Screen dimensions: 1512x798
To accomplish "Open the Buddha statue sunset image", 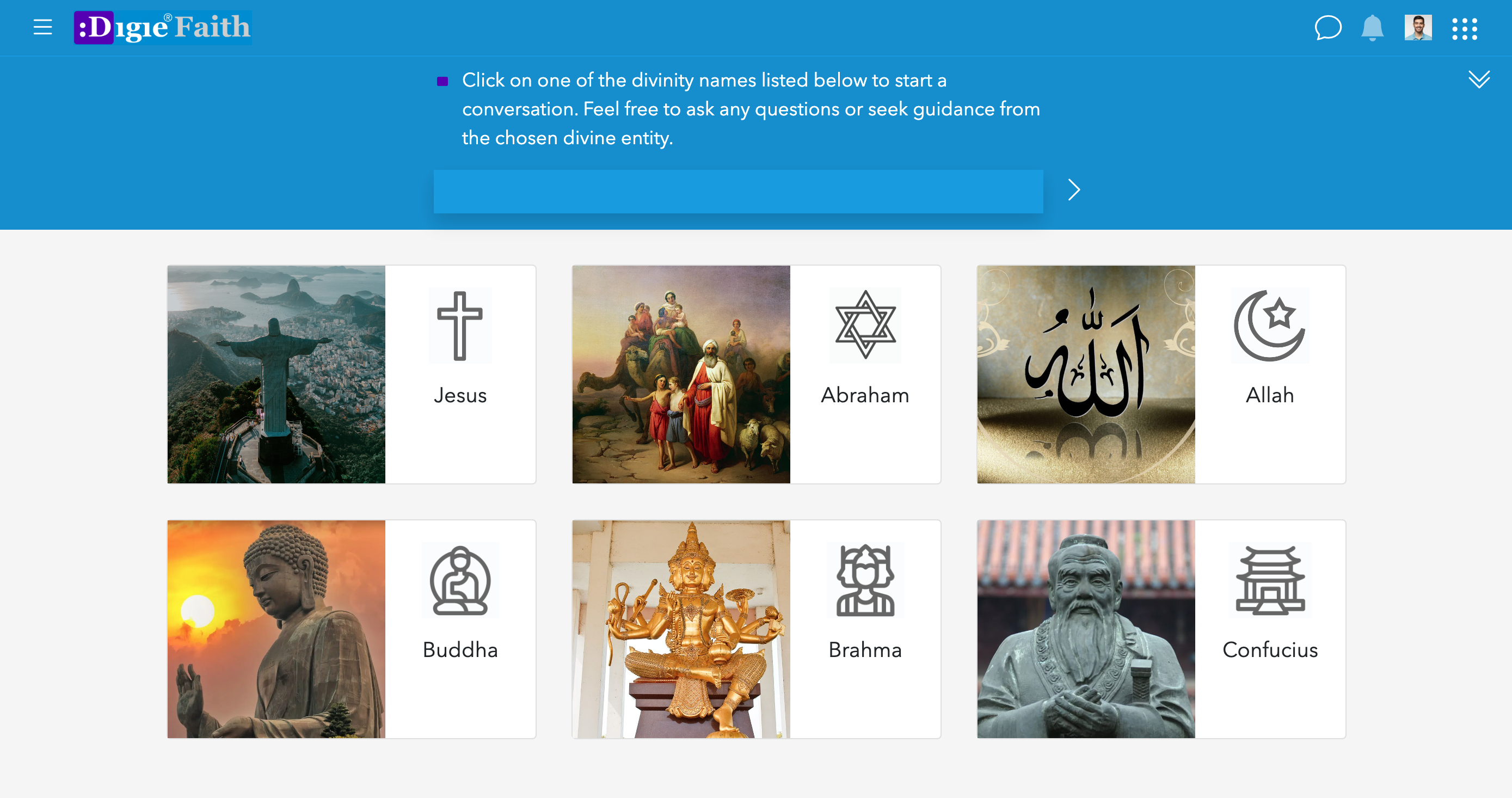I will [x=276, y=629].
